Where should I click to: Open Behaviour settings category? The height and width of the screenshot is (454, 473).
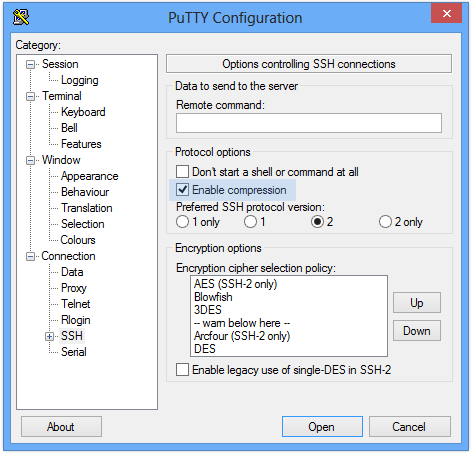coord(85,192)
